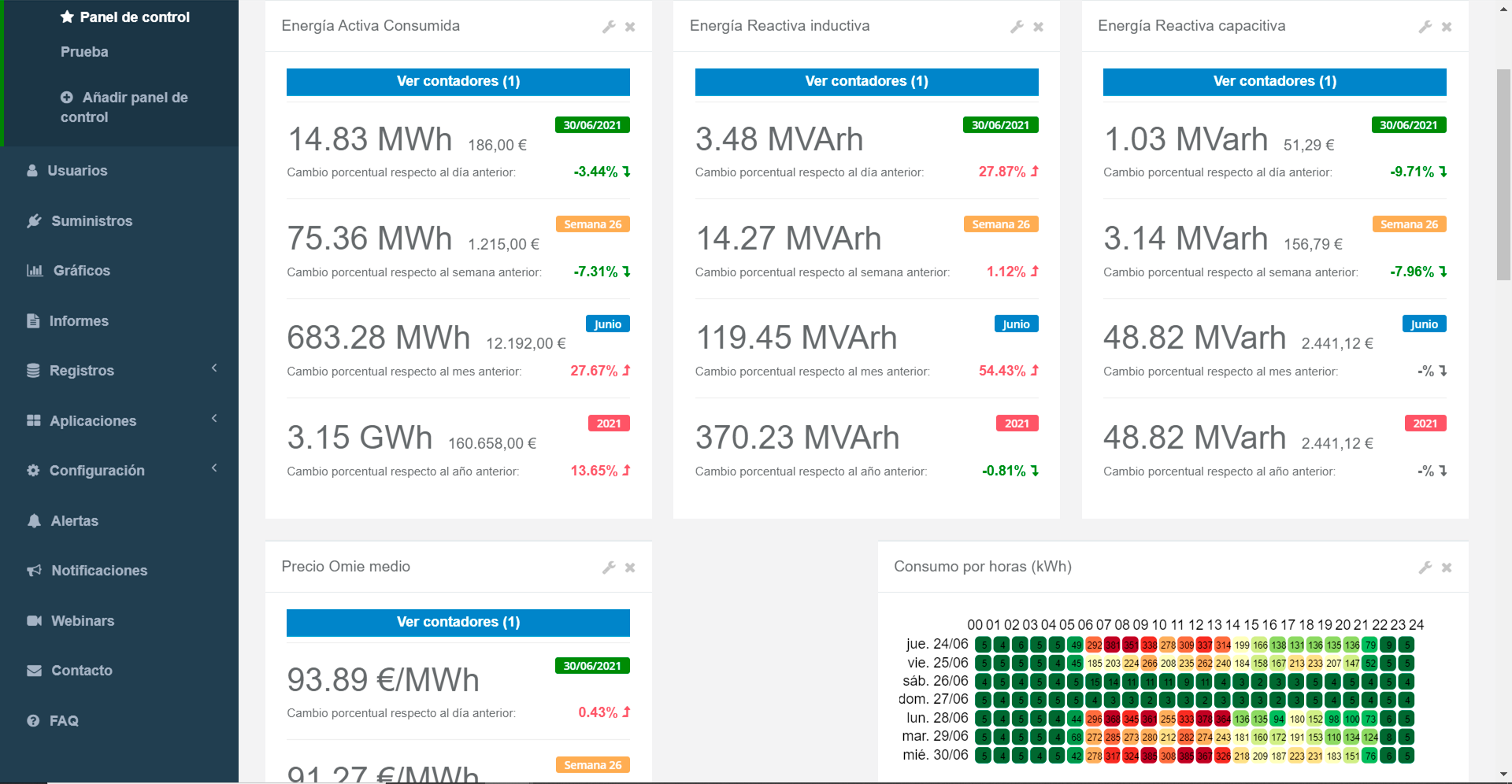Viewport: 1512px width, 784px height.
Task: Click the Webinars camera icon
Action: coord(34,621)
